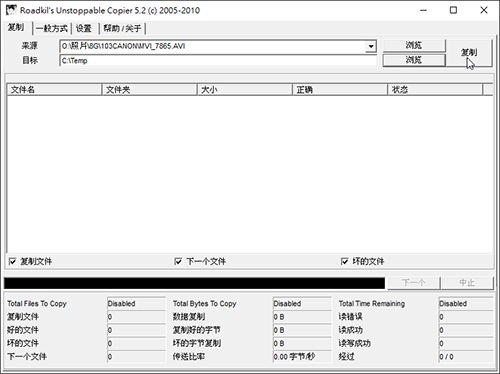Screen dimensions: 500x374
Task: Click Disabled value next to Total Time Remaining
Action: pos(466,304)
